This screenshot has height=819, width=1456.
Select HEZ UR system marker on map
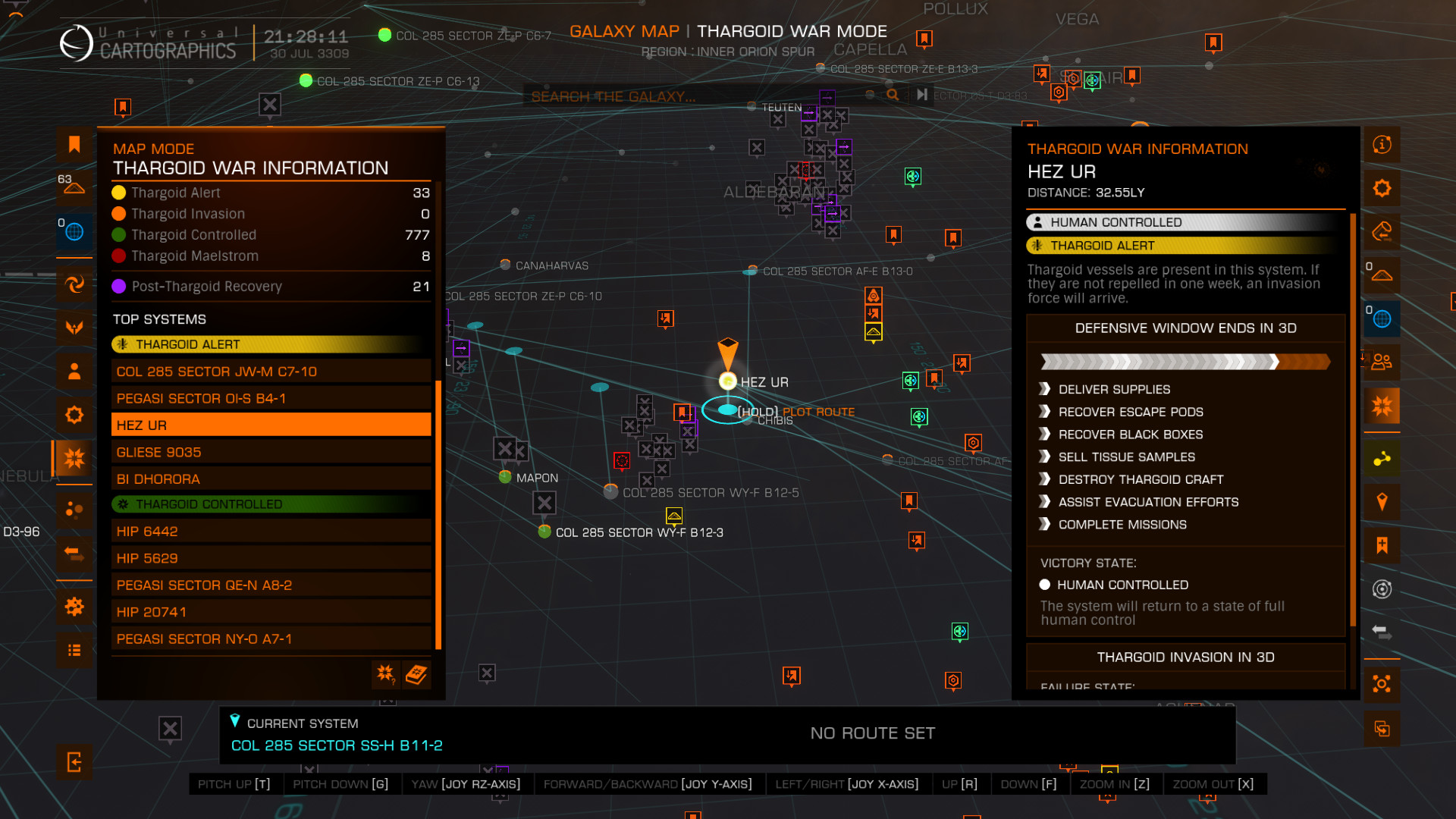(x=728, y=381)
